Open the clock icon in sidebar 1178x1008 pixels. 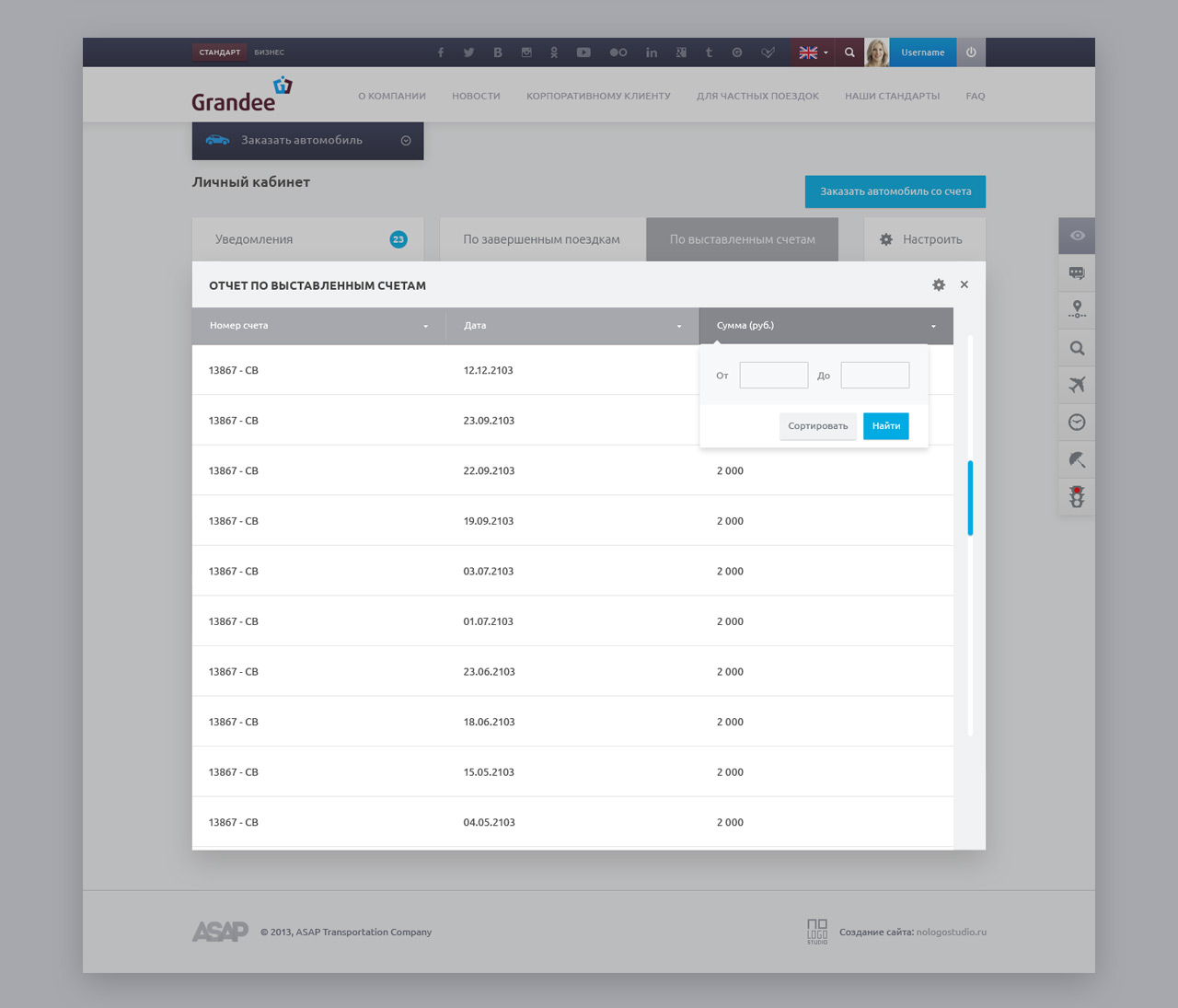[x=1077, y=423]
